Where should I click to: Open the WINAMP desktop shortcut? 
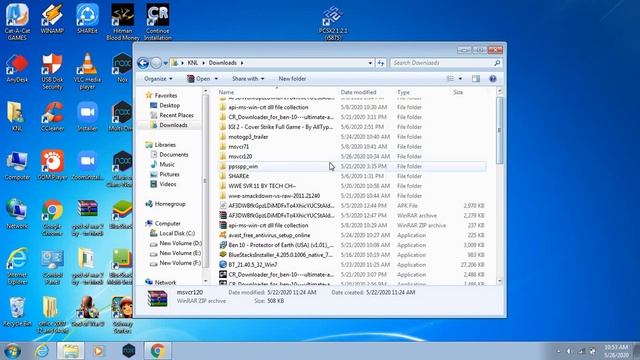(52, 18)
